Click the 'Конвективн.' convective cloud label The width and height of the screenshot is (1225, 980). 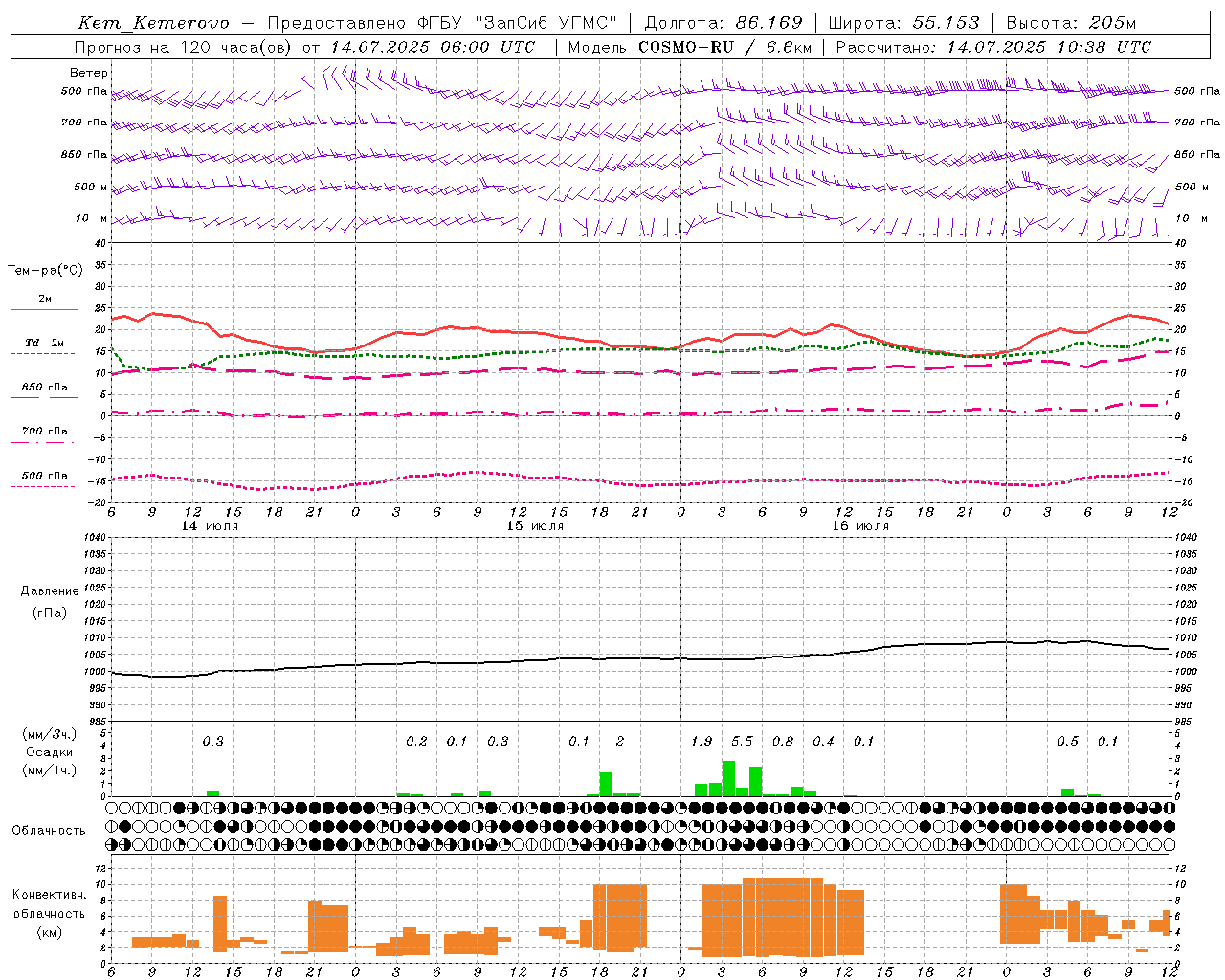pyautogui.click(x=49, y=895)
